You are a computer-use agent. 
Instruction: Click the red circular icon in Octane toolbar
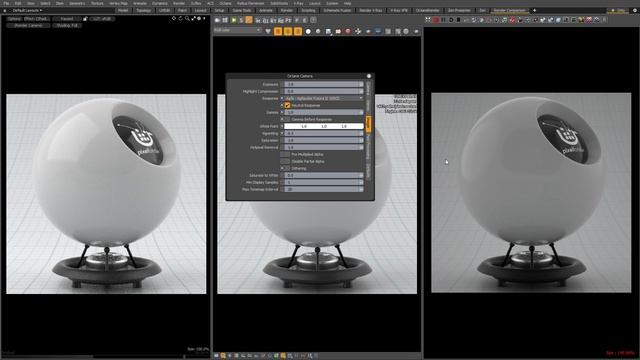(348, 31)
